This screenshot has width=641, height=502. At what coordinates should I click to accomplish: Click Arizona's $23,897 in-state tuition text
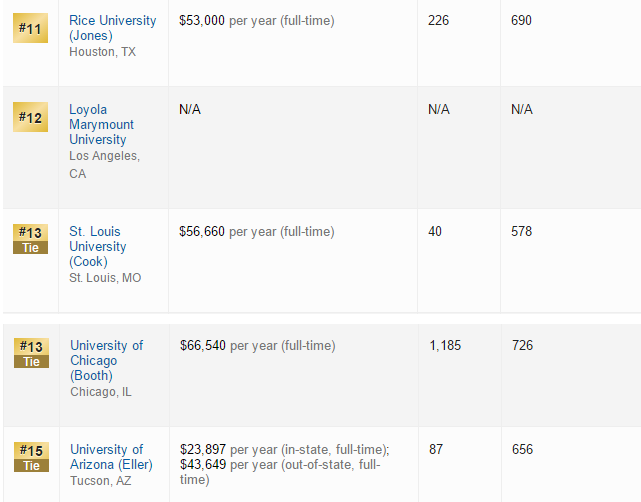point(284,450)
